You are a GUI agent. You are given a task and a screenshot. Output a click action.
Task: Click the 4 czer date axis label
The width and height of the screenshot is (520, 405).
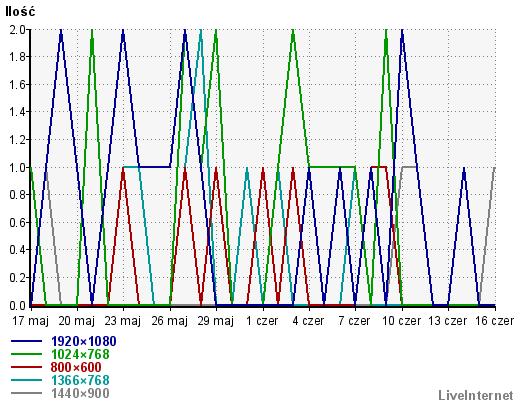click(x=308, y=321)
